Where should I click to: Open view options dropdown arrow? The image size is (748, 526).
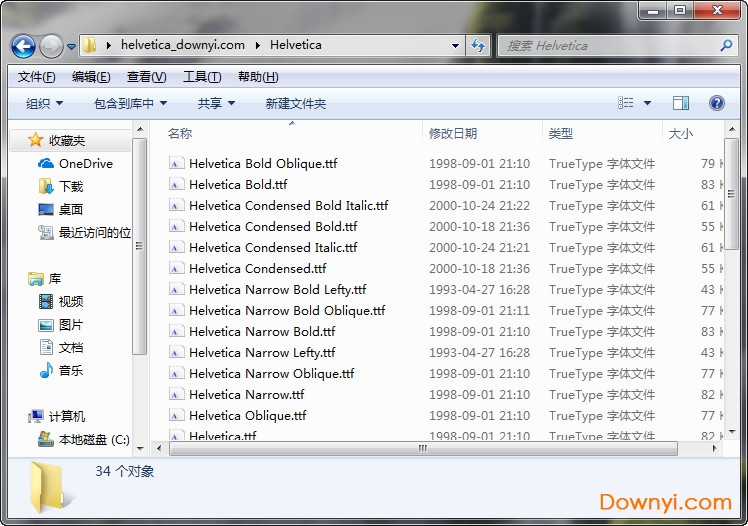[647, 103]
